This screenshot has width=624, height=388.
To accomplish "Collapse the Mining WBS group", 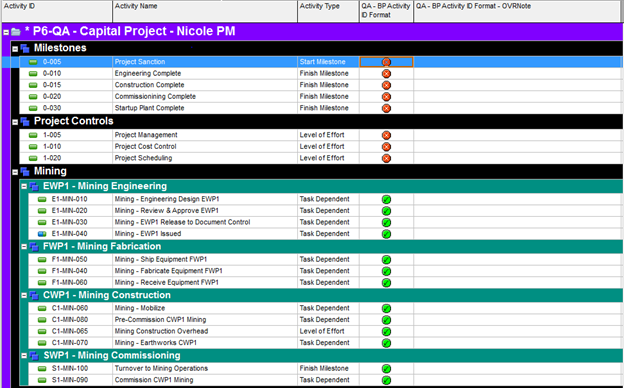I will [x=15, y=173].
